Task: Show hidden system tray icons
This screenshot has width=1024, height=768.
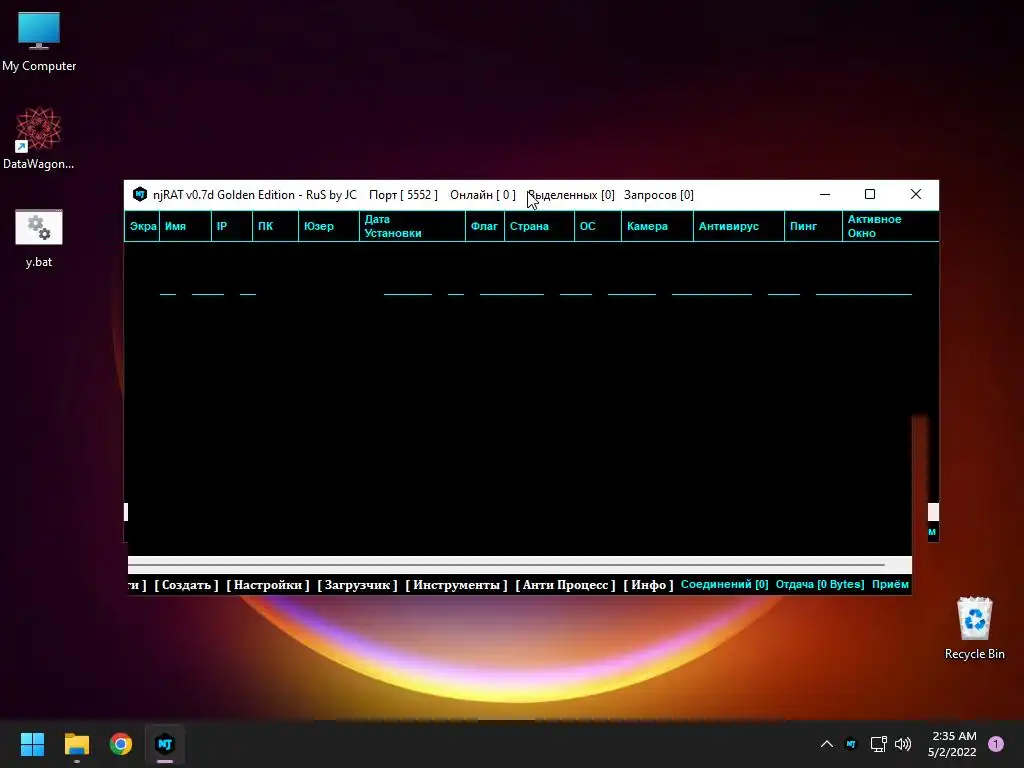Action: pos(826,744)
